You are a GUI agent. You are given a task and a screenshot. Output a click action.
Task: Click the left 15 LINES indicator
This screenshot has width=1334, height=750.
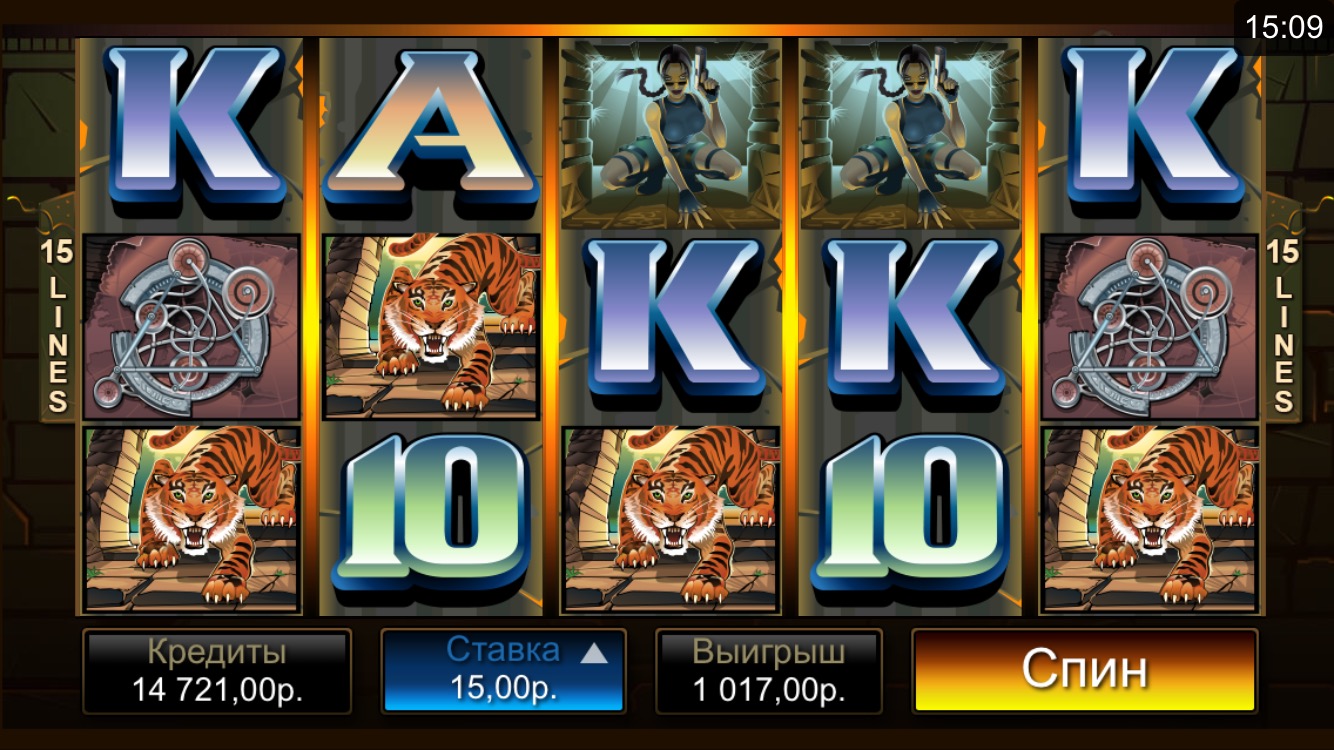pos(58,325)
